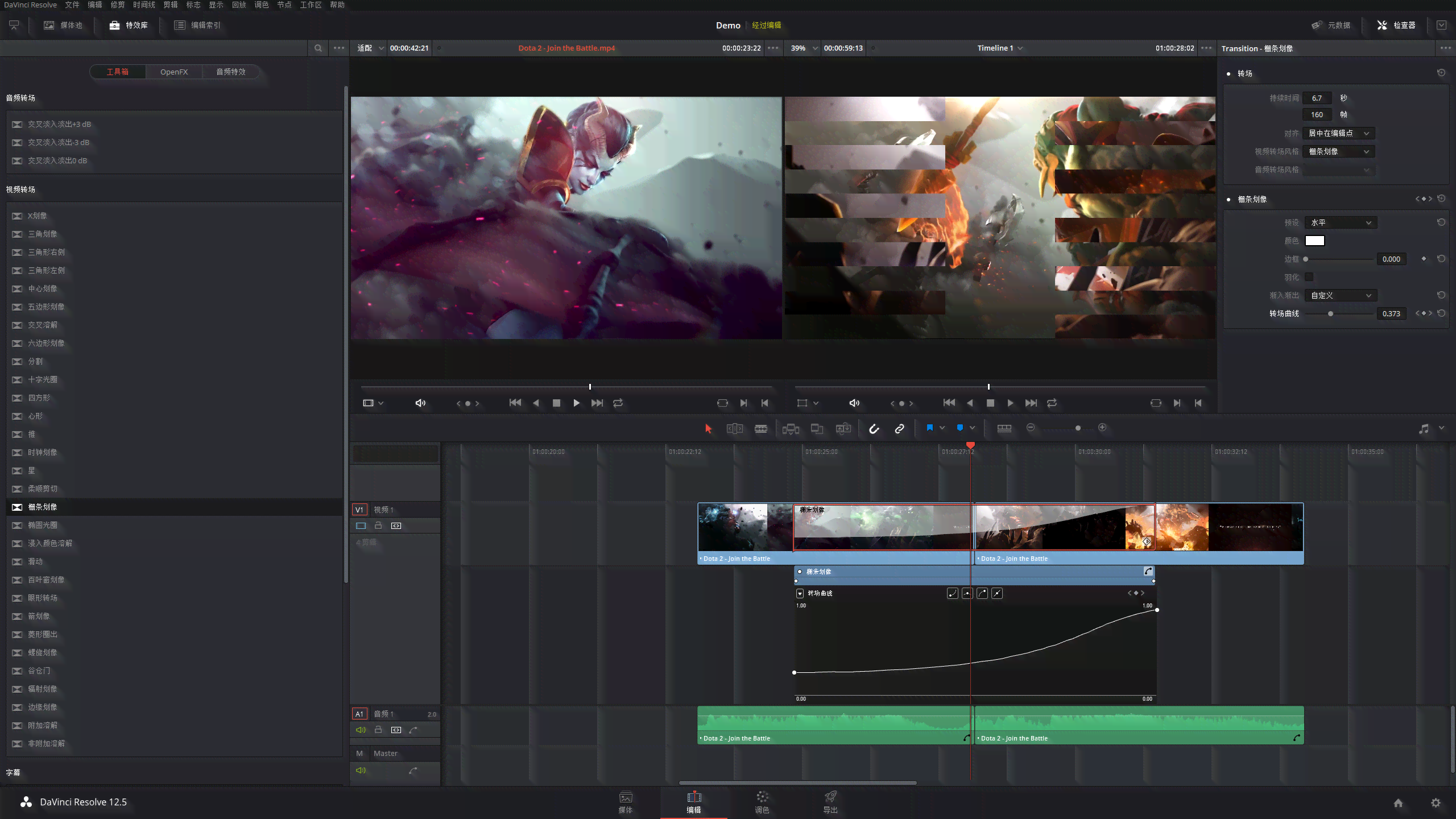Open the 导出 deliver page
The image size is (1456, 819).
click(x=830, y=802)
